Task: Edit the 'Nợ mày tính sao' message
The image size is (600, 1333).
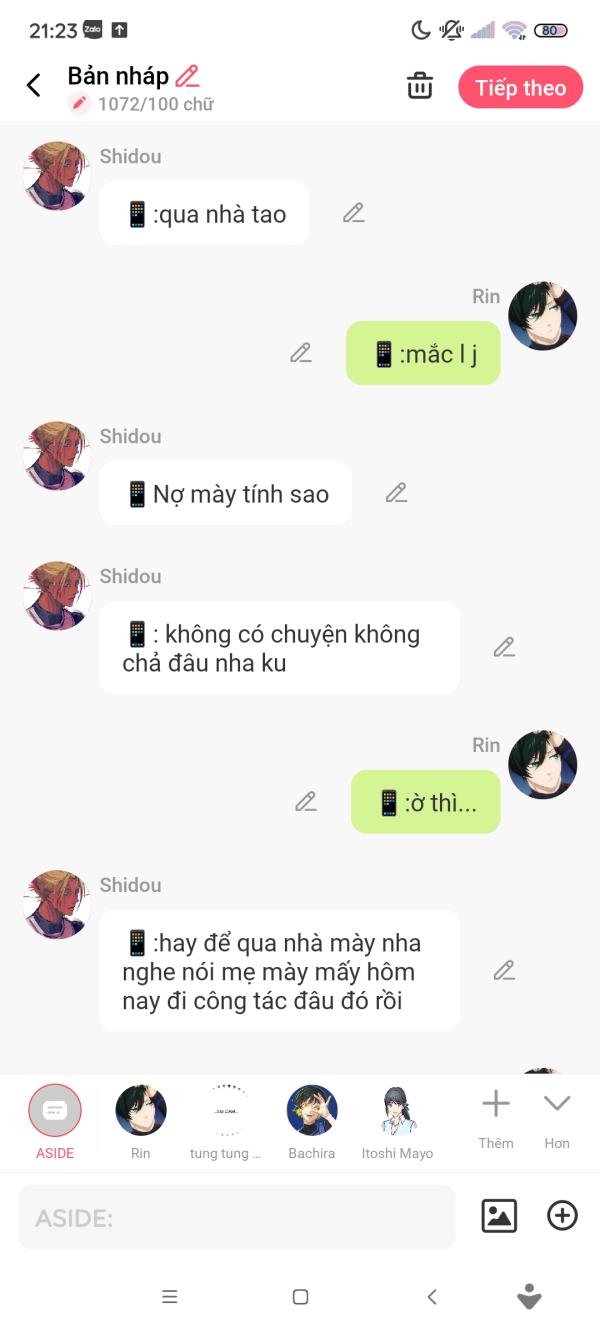Action: coord(397,493)
